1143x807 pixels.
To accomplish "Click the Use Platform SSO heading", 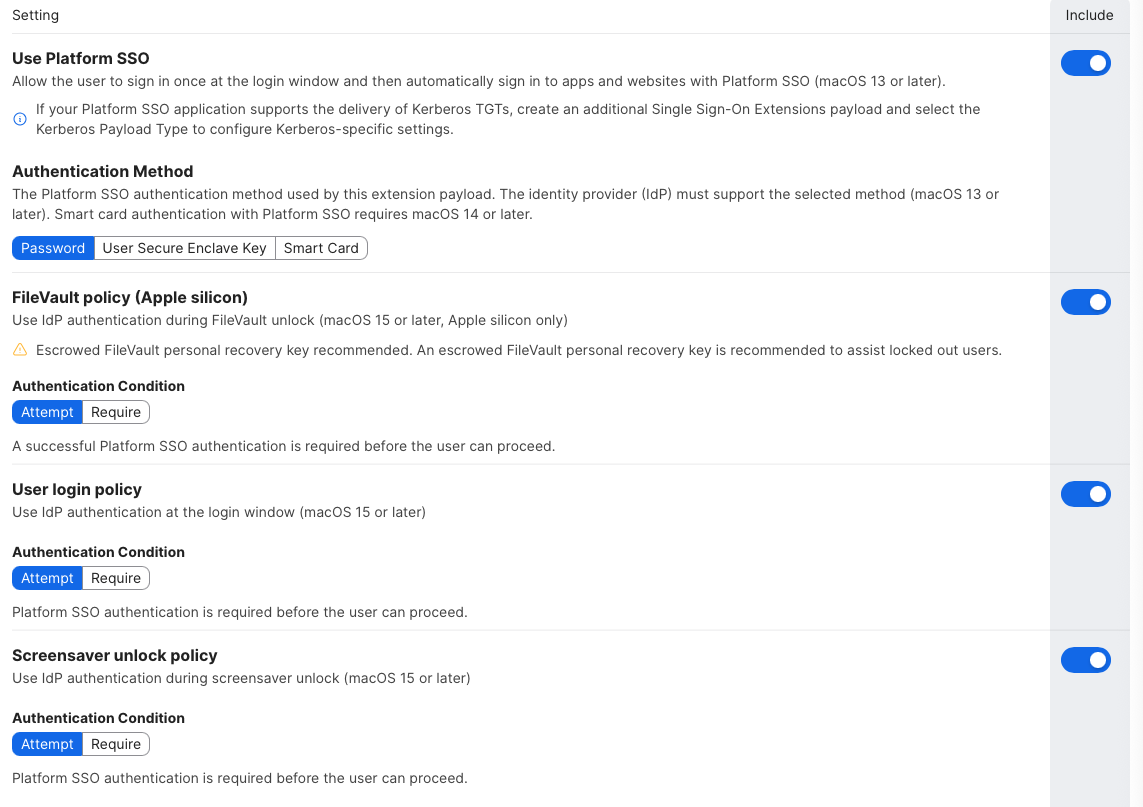I will click(x=81, y=59).
